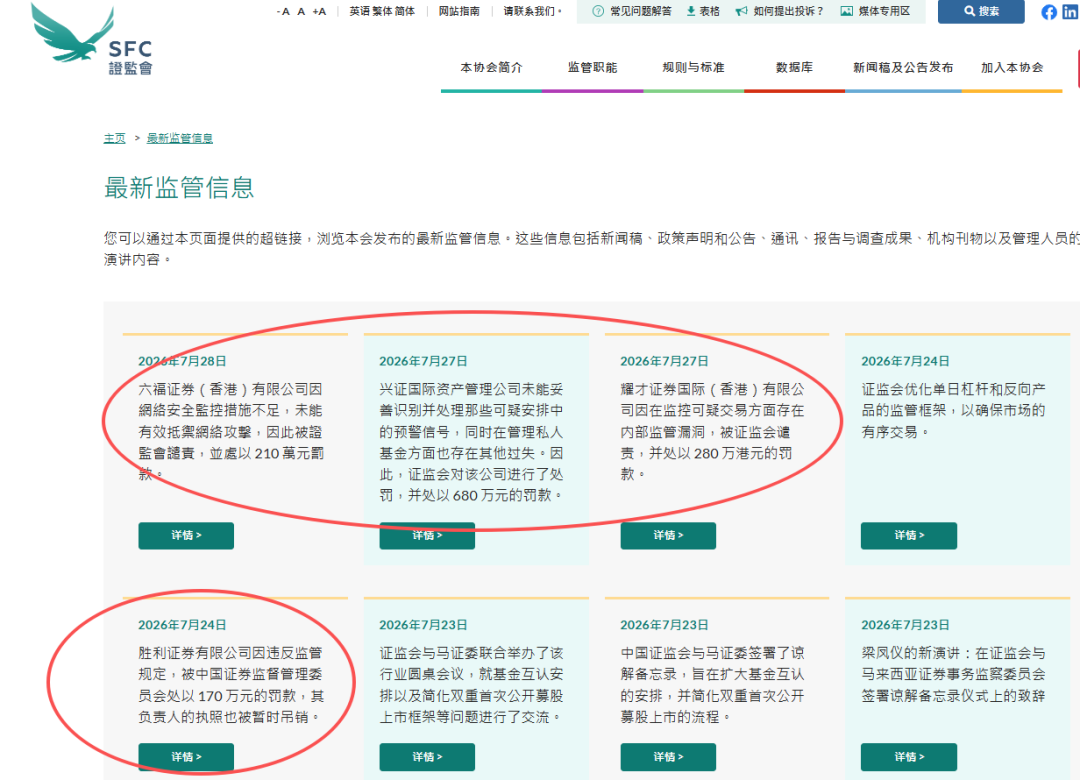Click the 证监会优化单日杠杆 summary text
Viewport: 1080px width, 780px height.
point(953,410)
